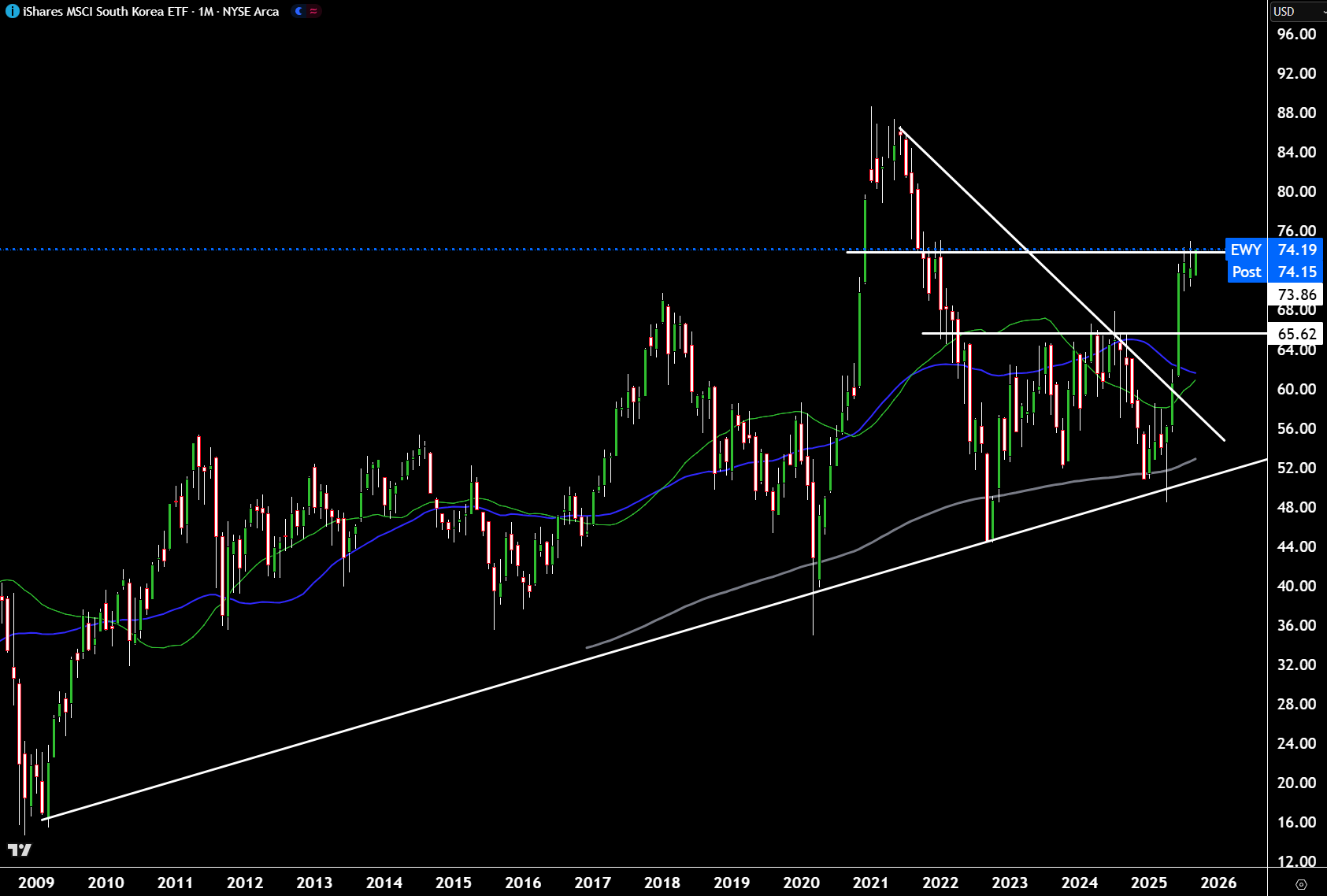Click the pink approximate-data indicator icon
1327x896 pixels.
(x=313, y=11)
